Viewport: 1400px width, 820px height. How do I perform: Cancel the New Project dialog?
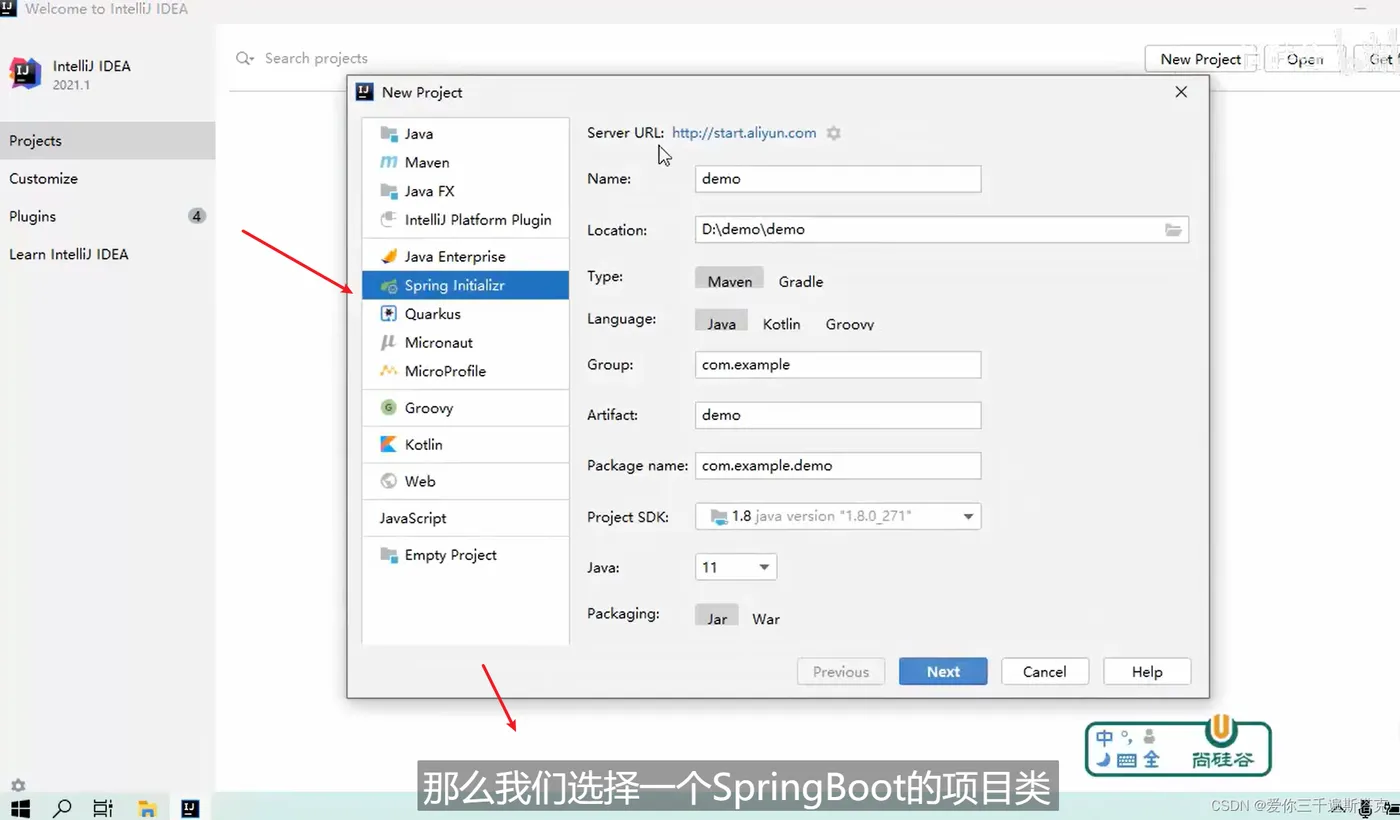coord(1045,672)
